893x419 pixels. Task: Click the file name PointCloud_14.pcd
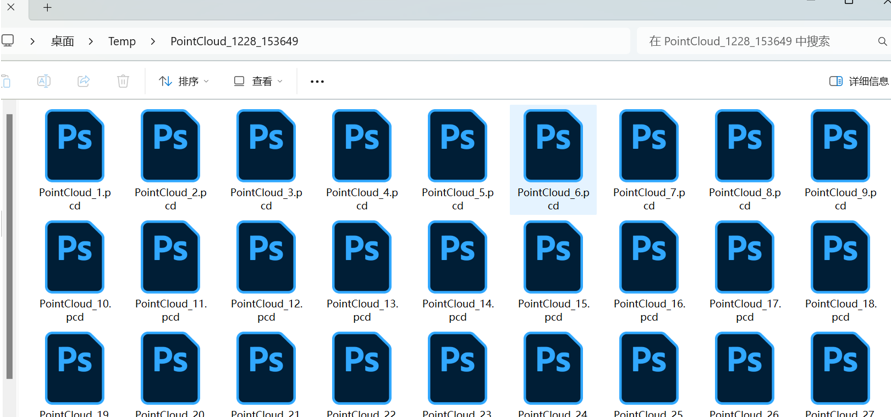458,310
